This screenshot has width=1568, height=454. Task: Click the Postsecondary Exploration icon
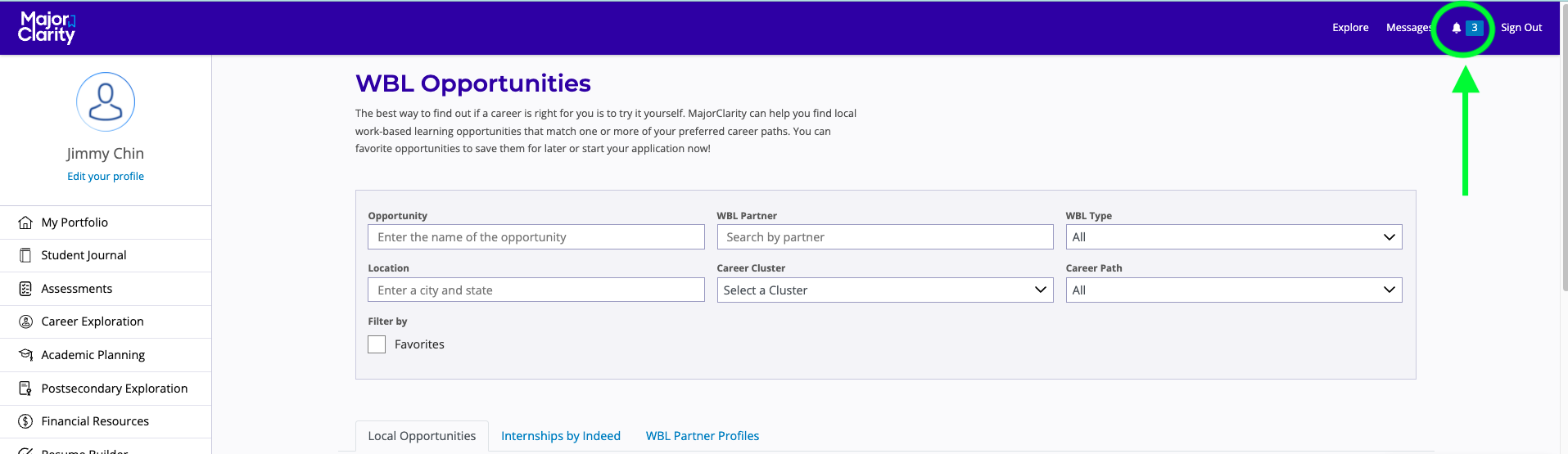click(x=25, y=389)
